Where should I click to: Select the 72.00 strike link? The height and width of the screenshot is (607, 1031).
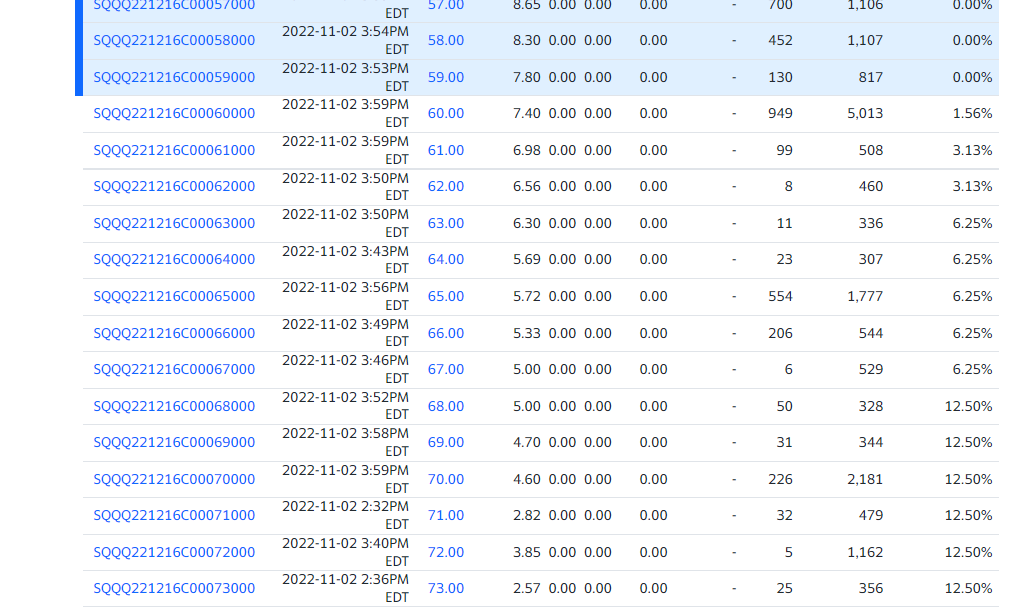(446, 552)
